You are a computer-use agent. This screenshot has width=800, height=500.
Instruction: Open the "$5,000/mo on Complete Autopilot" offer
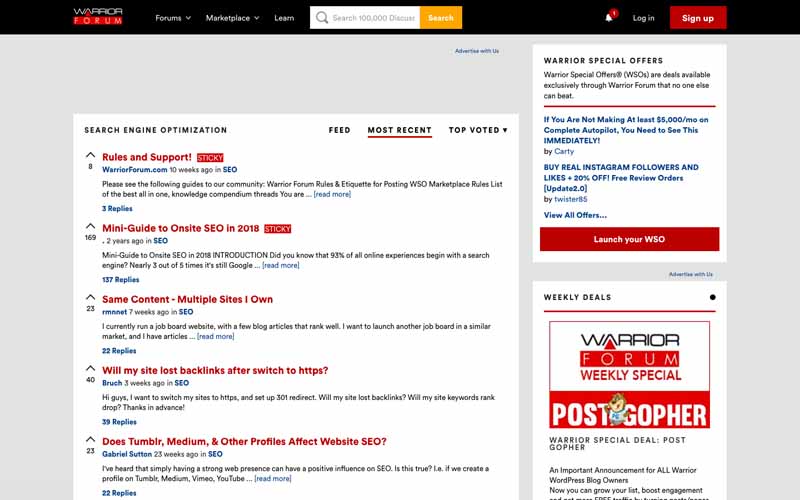[626, 130]
